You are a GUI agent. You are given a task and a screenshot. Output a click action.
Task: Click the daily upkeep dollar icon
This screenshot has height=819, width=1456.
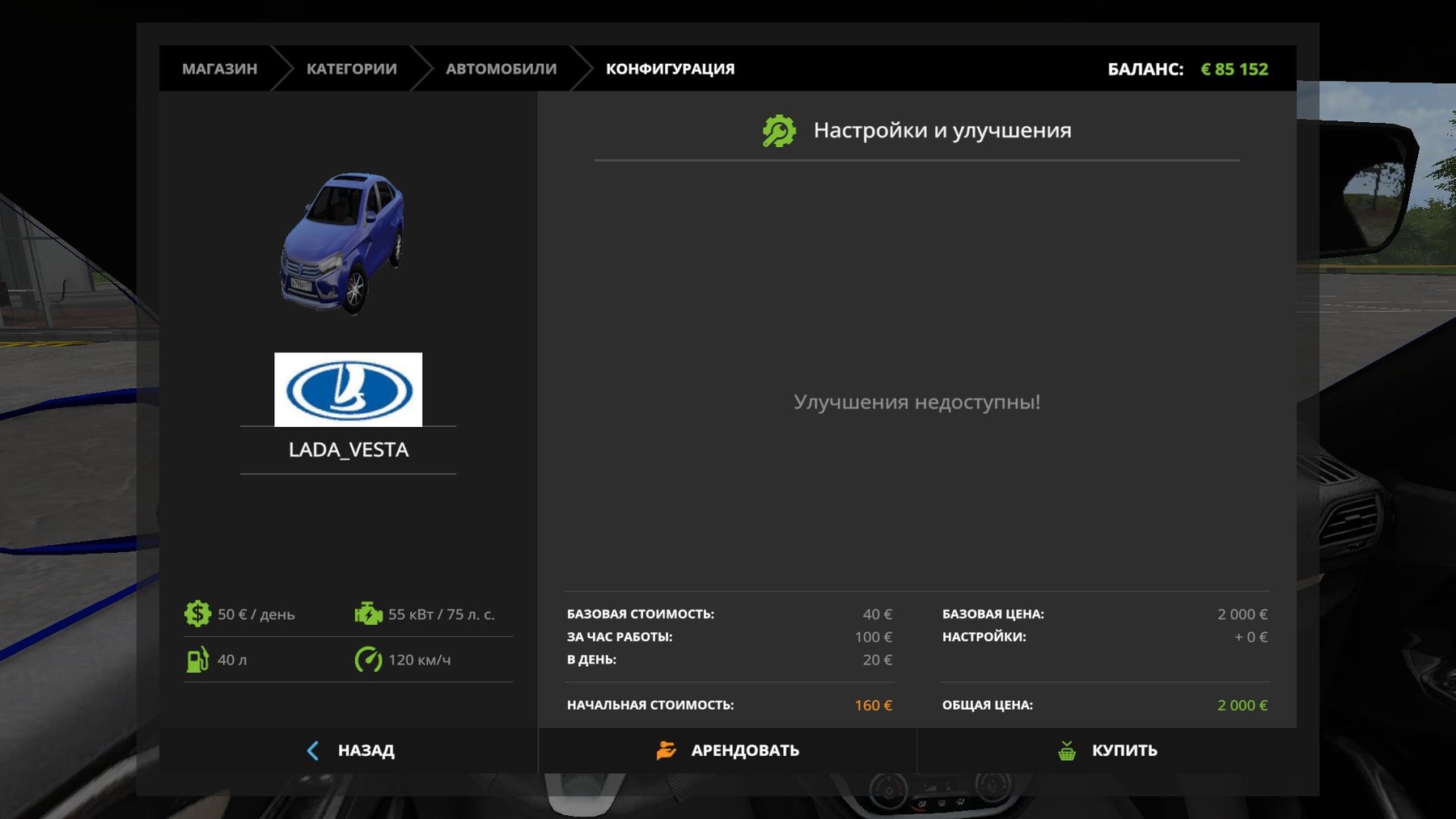click(x=197, y=614)
